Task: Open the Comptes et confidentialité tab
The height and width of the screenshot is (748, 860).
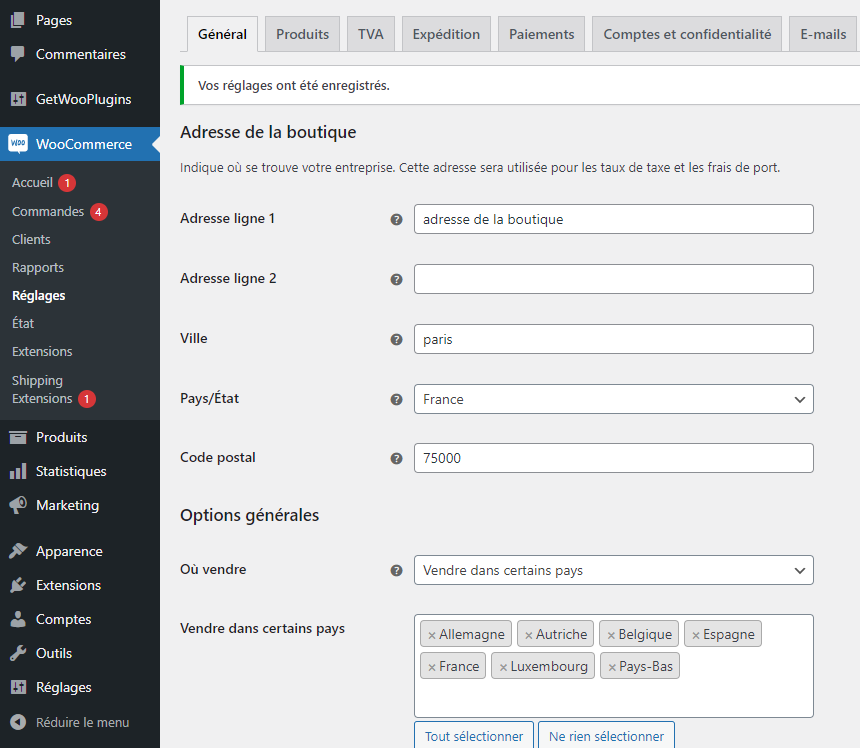Action: pos(687,34)
